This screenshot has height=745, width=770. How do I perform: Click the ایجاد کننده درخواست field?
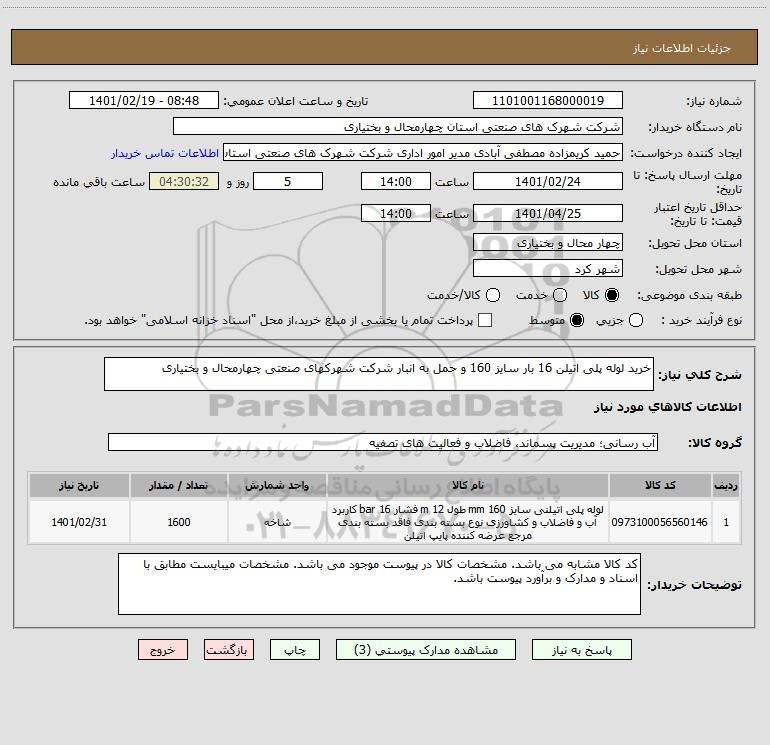click(x=423, y=153)
